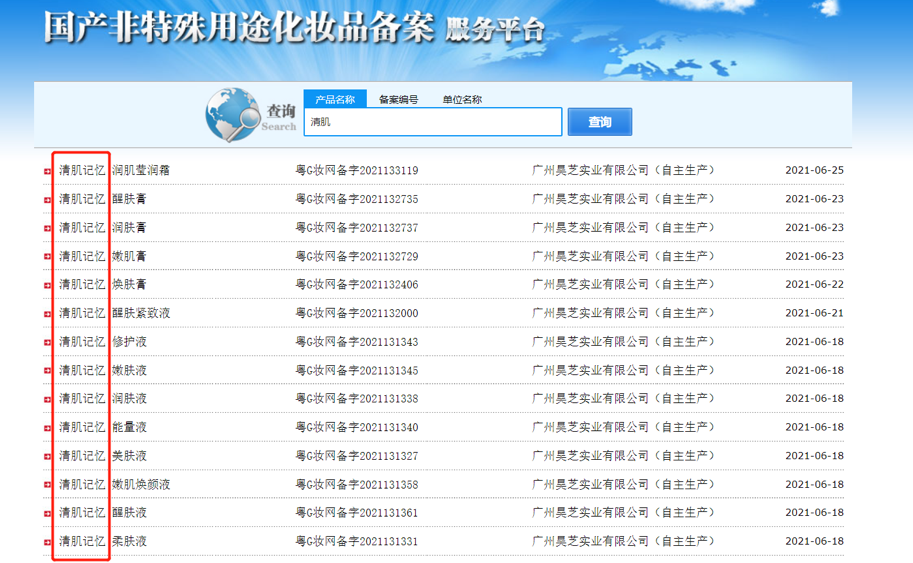
Task: Click record number 粤G妆网备字2021132737
Action: (356, 227)
